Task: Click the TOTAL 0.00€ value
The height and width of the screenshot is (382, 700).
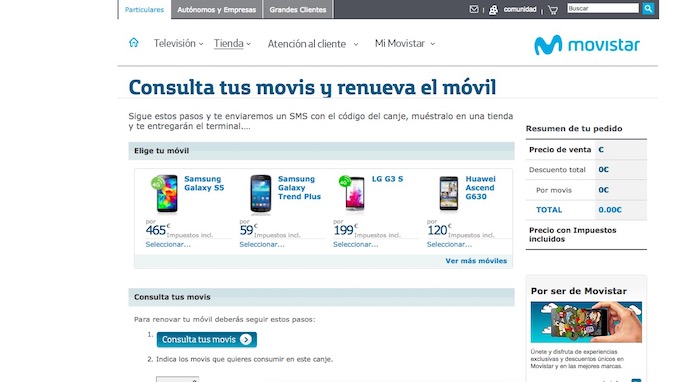Action: (x=610, y=210)
